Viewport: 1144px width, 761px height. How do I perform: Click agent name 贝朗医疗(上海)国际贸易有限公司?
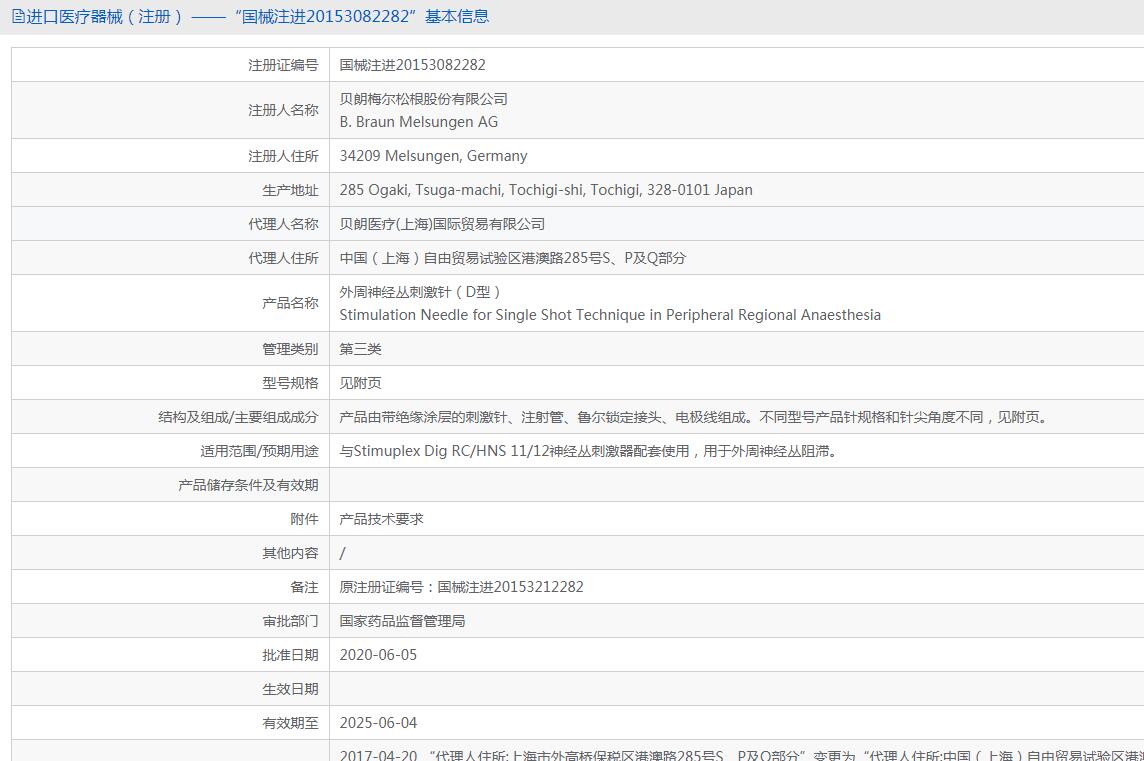coord(442,224)
